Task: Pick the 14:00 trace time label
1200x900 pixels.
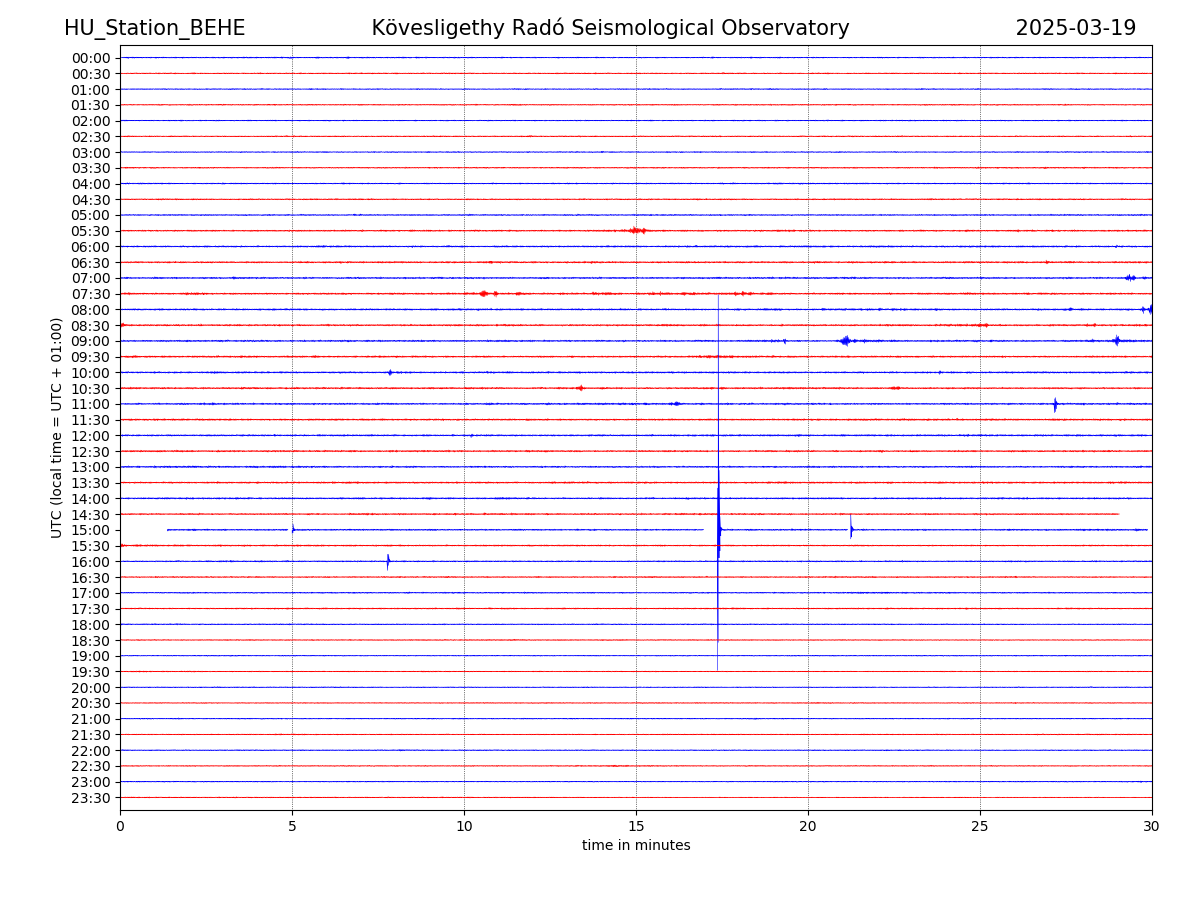Action: (x=91, y=499)
